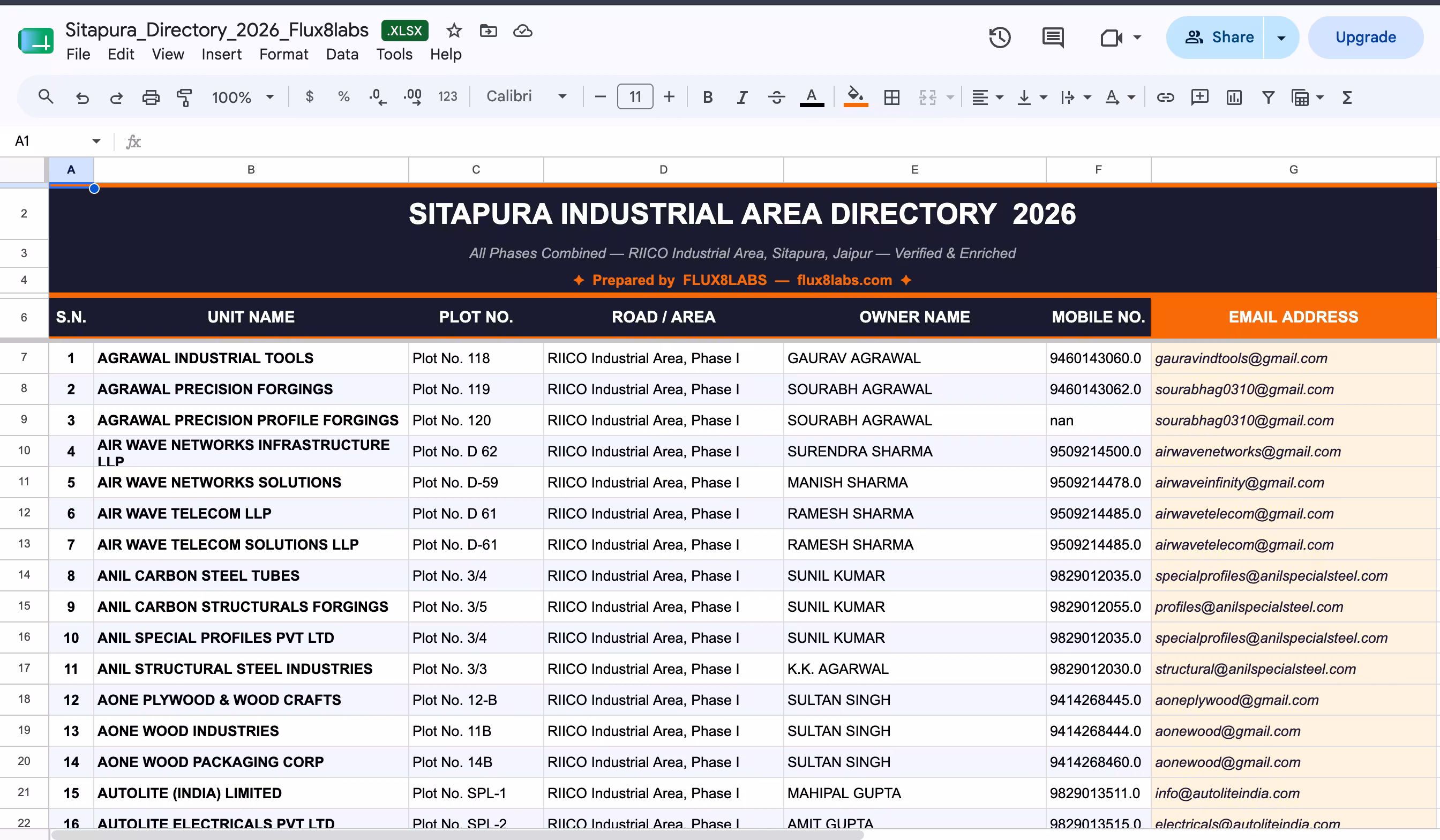The height and width of the screenshot is (840, 1440).
Task: Open the Calibri font dropdown
Action: click(526, 96)
